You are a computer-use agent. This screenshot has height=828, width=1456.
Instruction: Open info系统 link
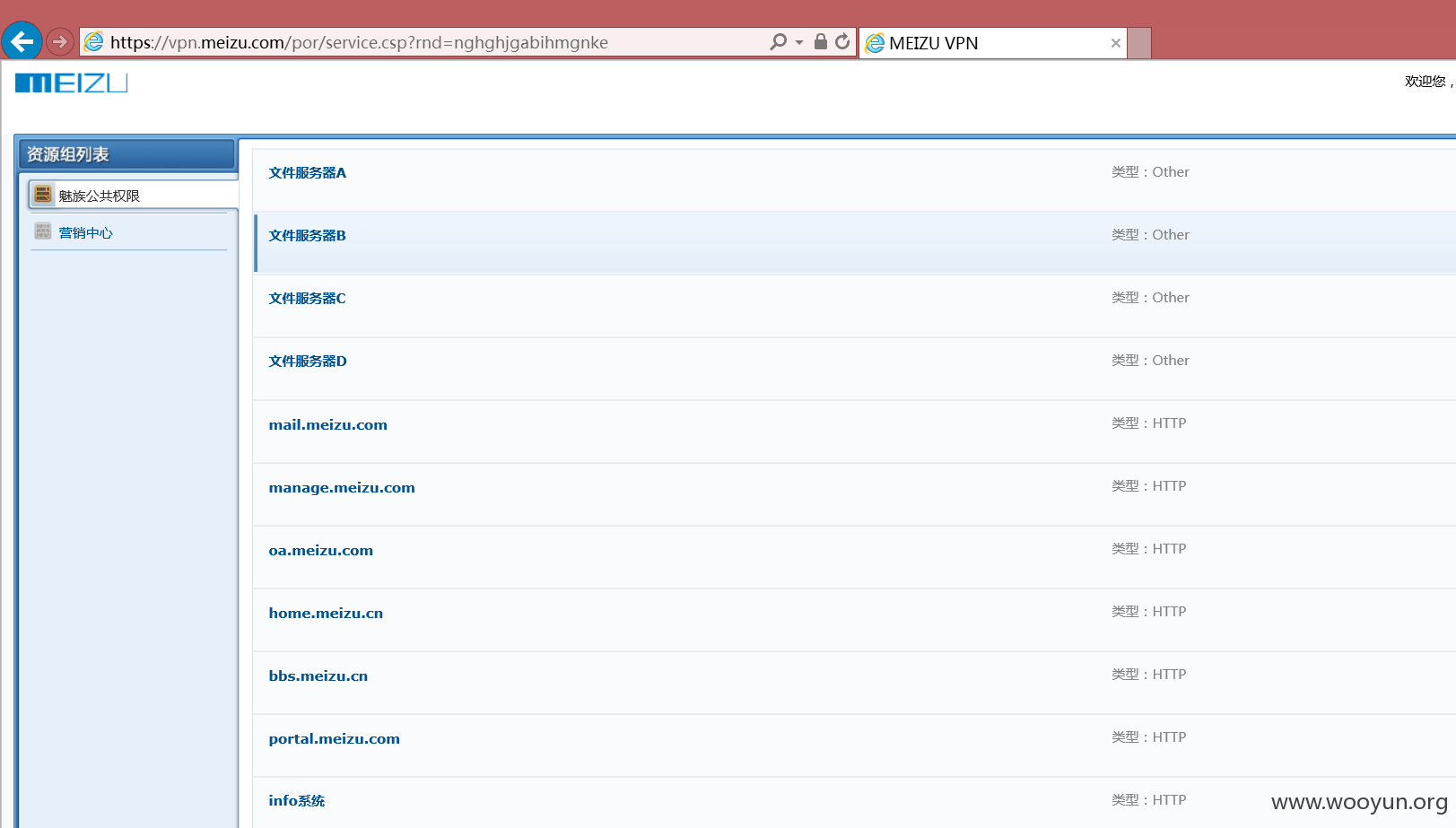click(297, 800)
